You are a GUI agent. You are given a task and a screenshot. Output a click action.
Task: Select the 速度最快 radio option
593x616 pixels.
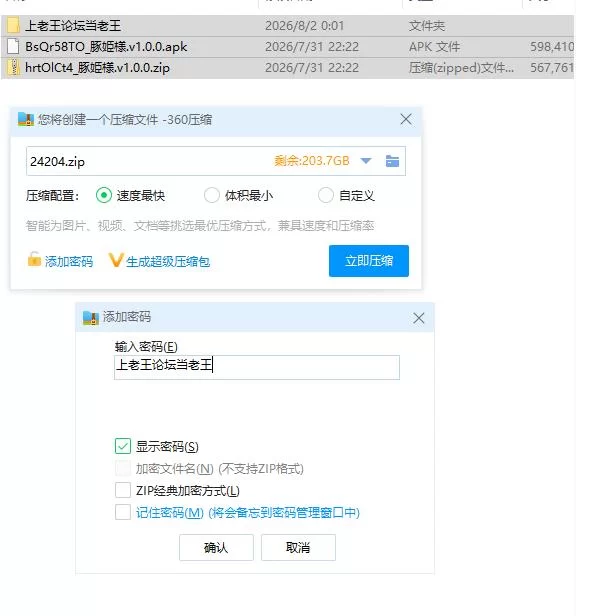(x=104, y=195)
